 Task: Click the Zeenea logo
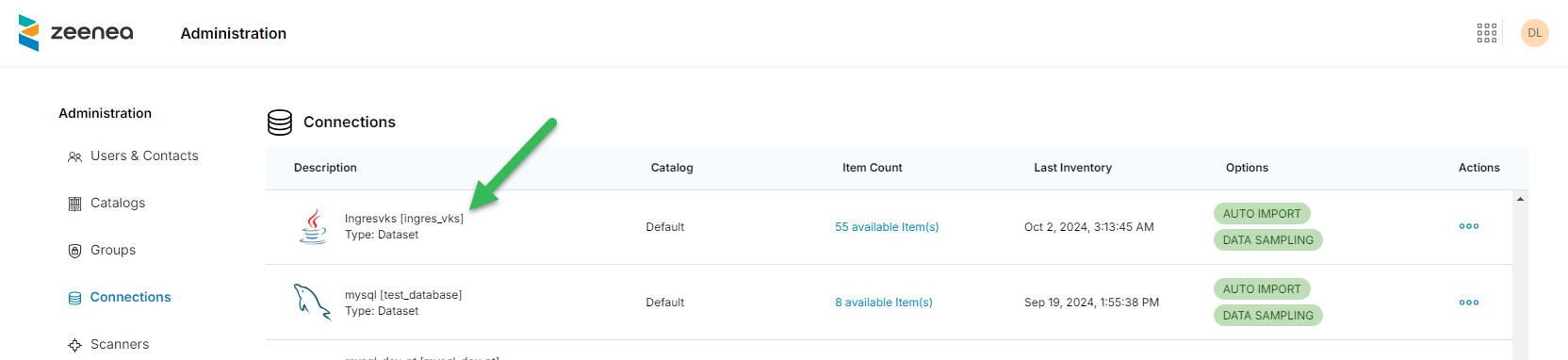(x=75, y=33)
